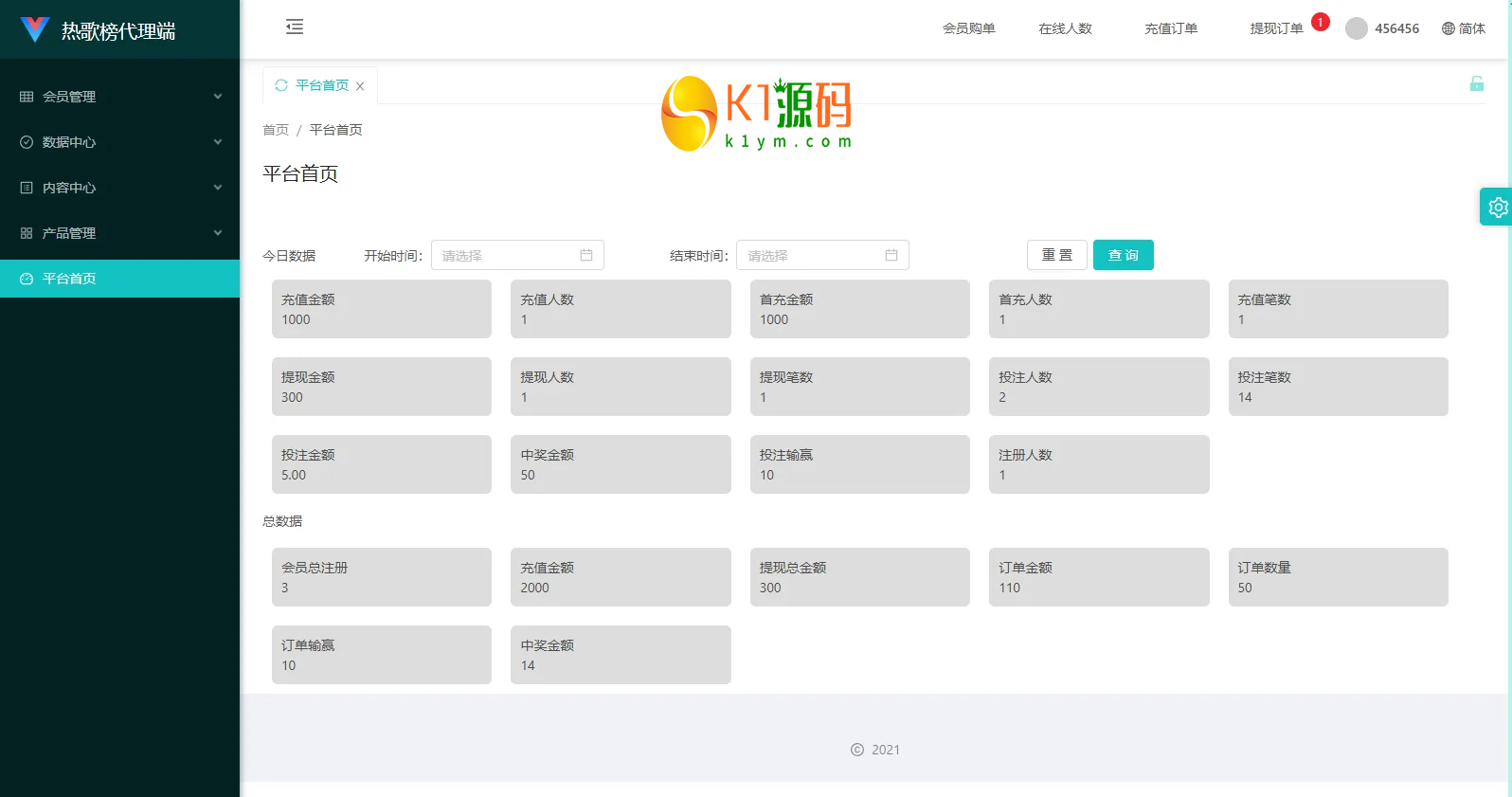Click the globe language icon

click(x=1449, y=28)
